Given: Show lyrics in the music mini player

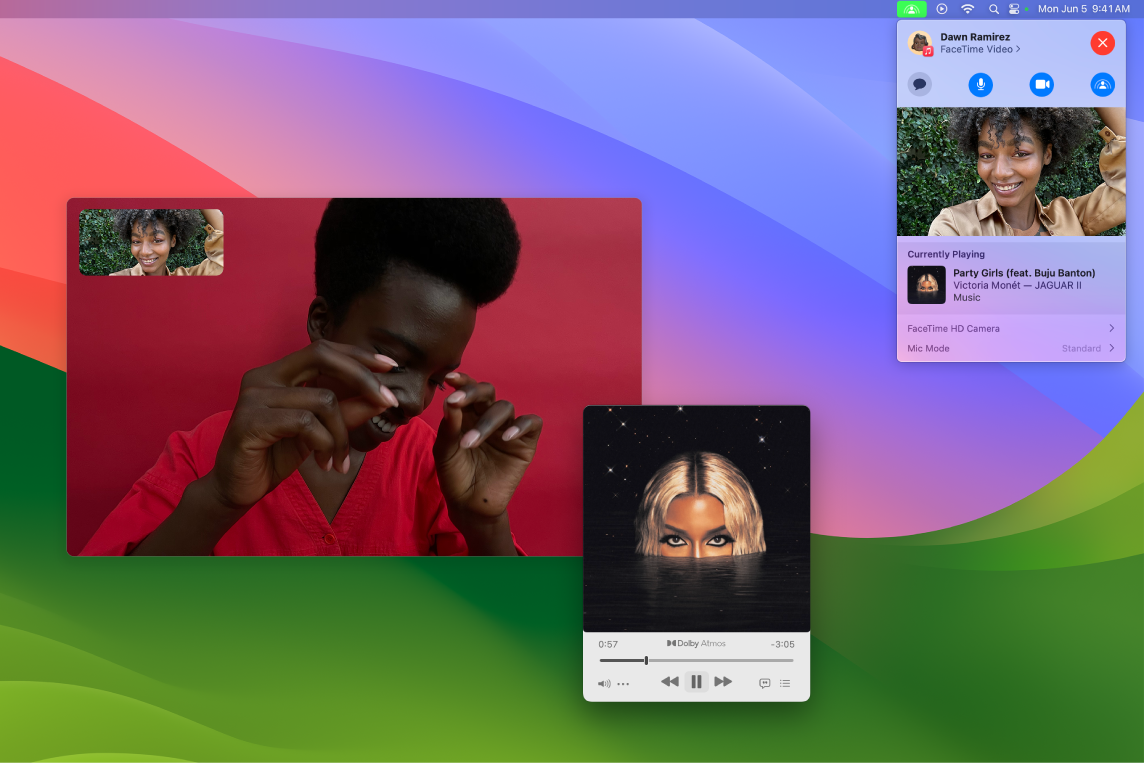Looking at the screenshot, I should coord(764,683).
